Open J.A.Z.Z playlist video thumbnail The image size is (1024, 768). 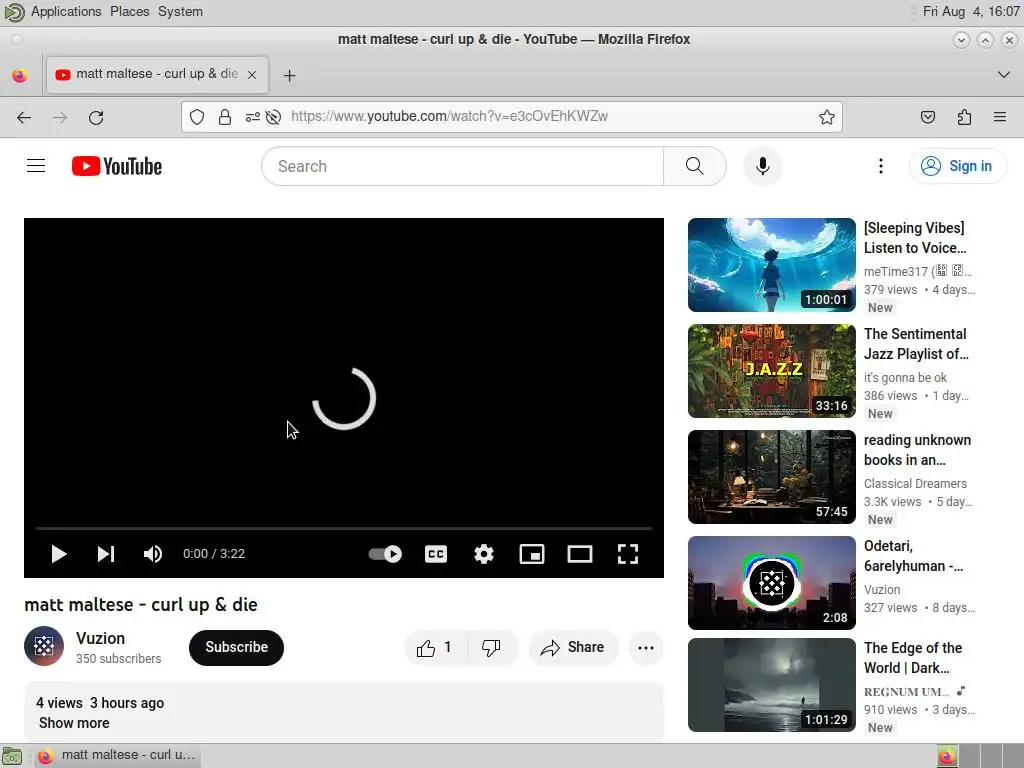[771, 370]
